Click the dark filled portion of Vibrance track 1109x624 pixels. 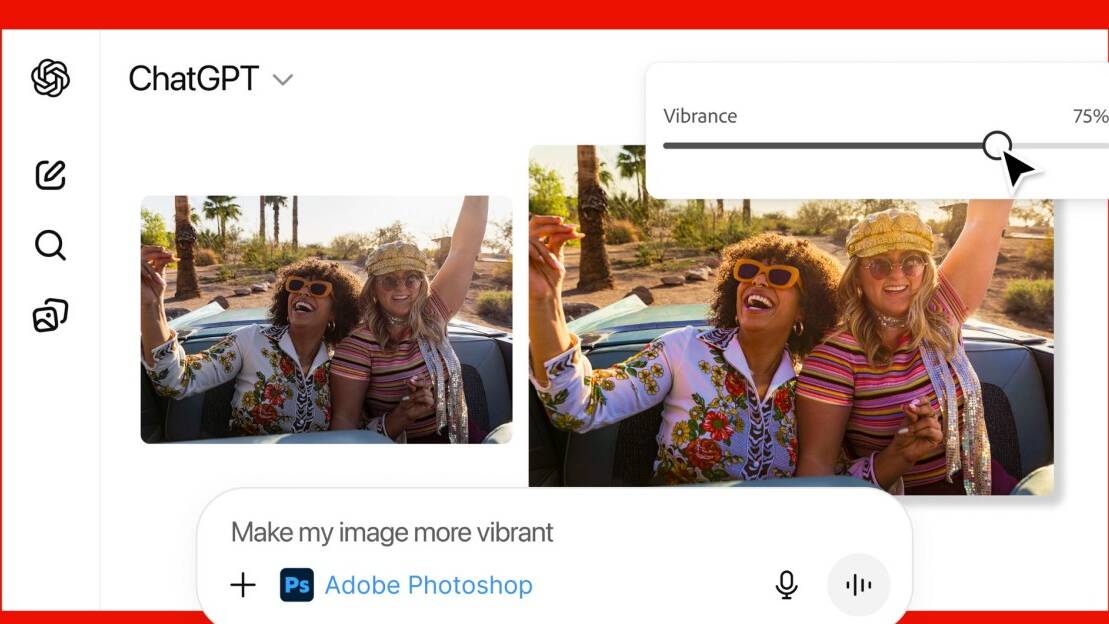[x=820, y=146]
